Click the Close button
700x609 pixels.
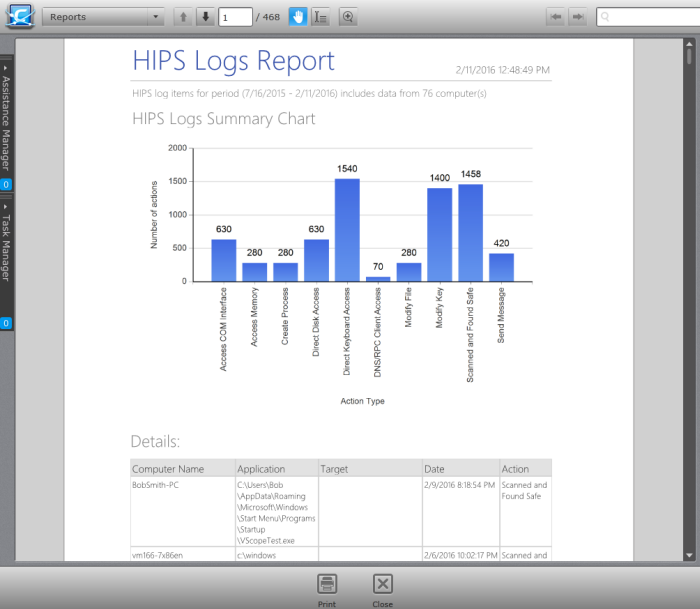383,590
